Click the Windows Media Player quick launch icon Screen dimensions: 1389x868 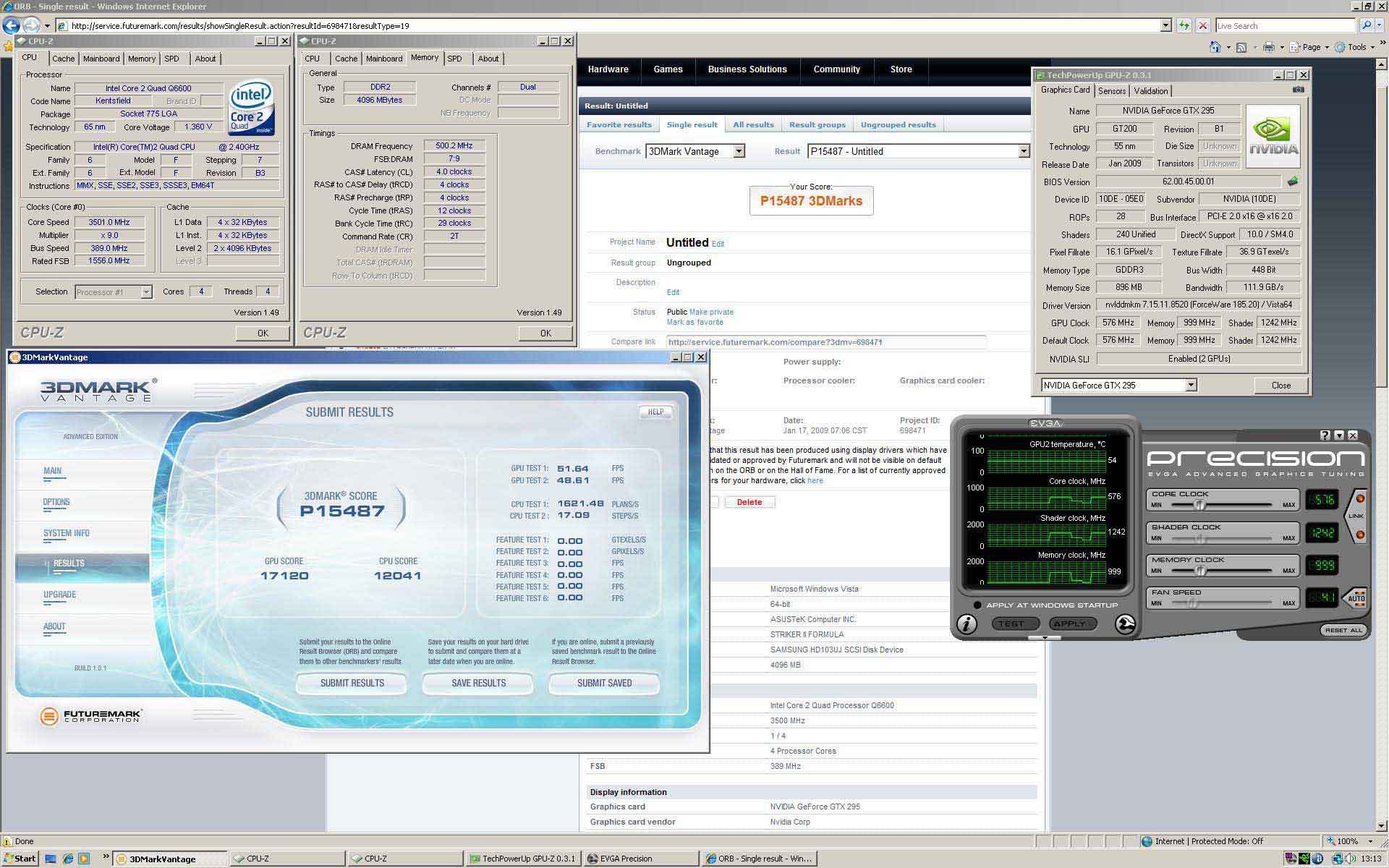coord(83,859)
